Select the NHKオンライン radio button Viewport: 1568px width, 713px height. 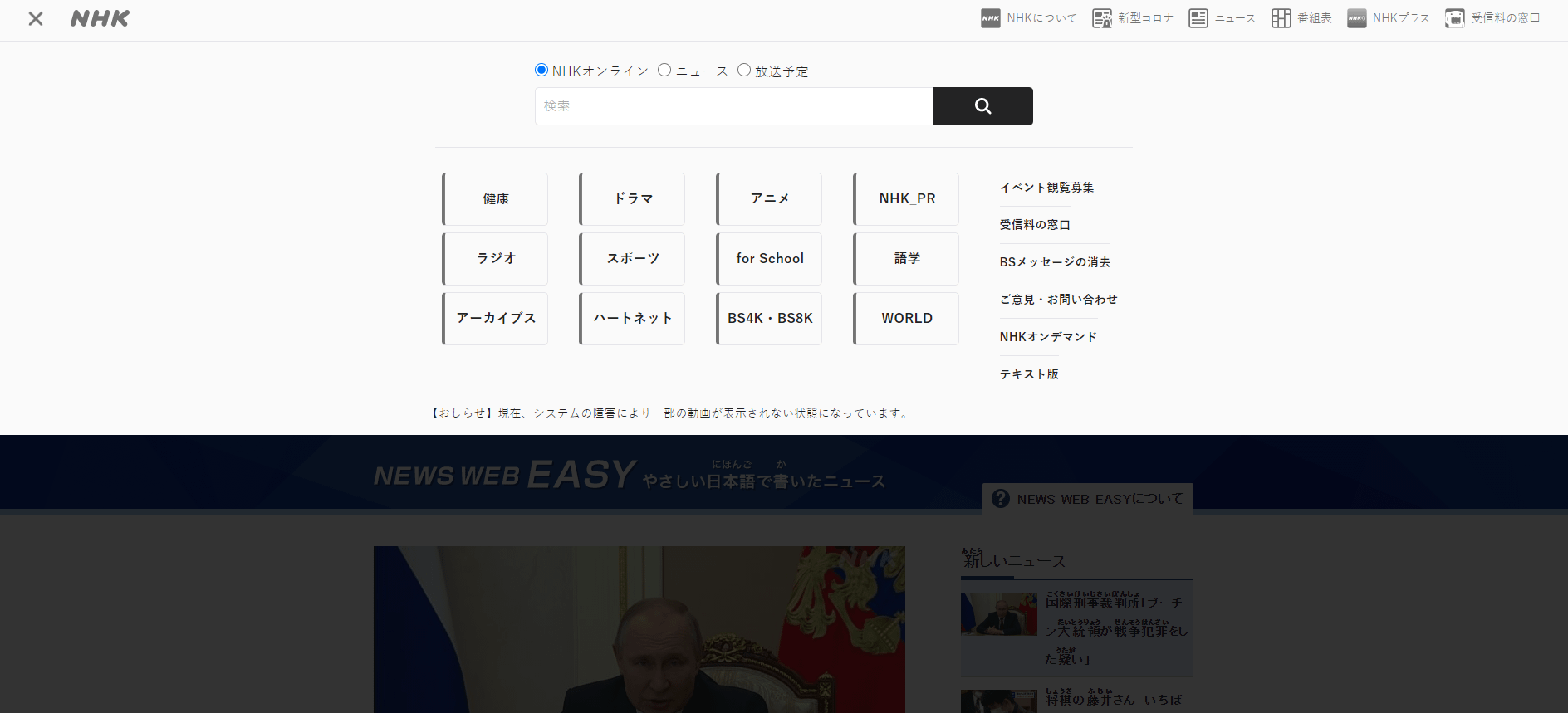[541, 70]
